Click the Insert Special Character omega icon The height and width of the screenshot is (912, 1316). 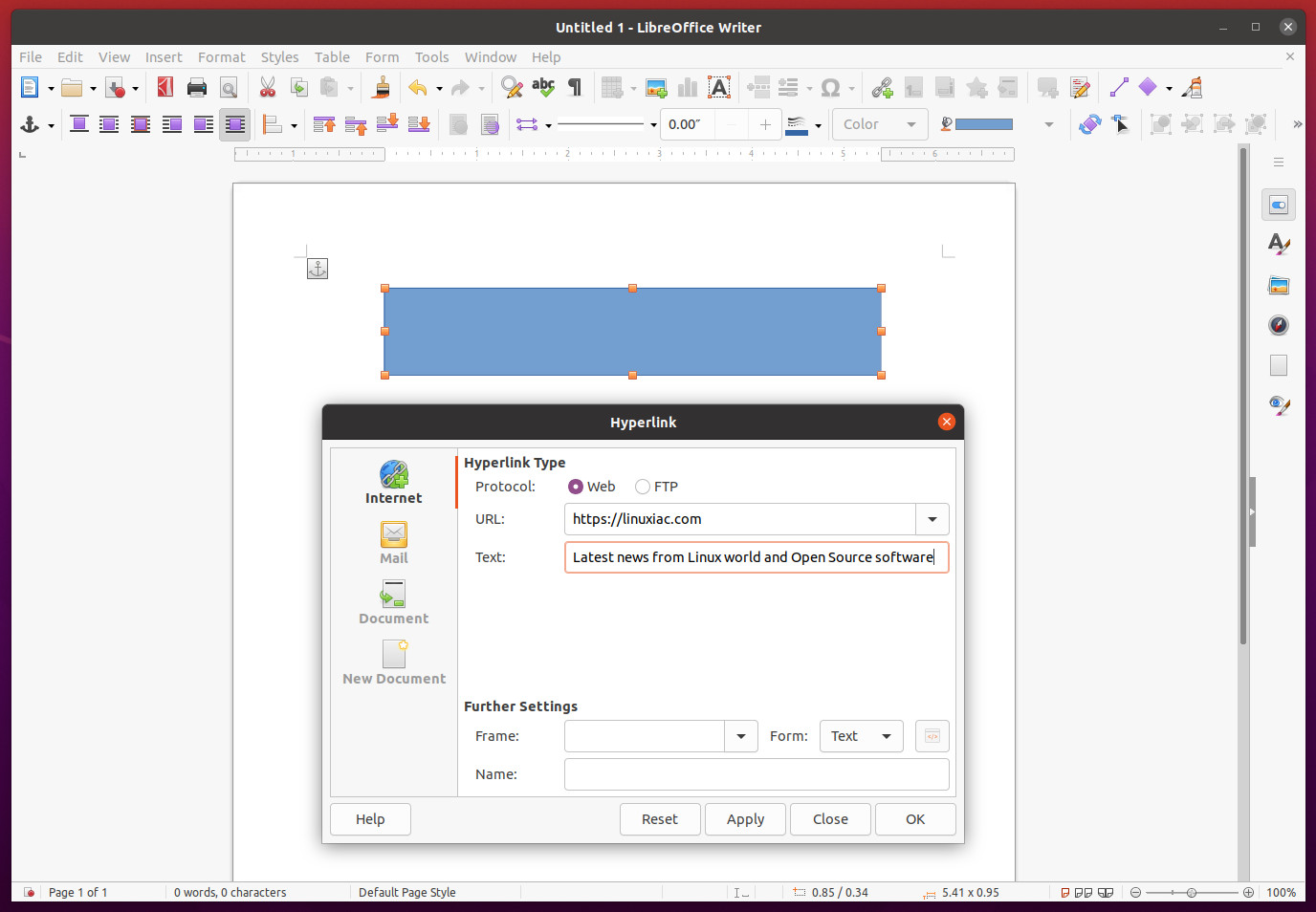[x=830, y=88]
